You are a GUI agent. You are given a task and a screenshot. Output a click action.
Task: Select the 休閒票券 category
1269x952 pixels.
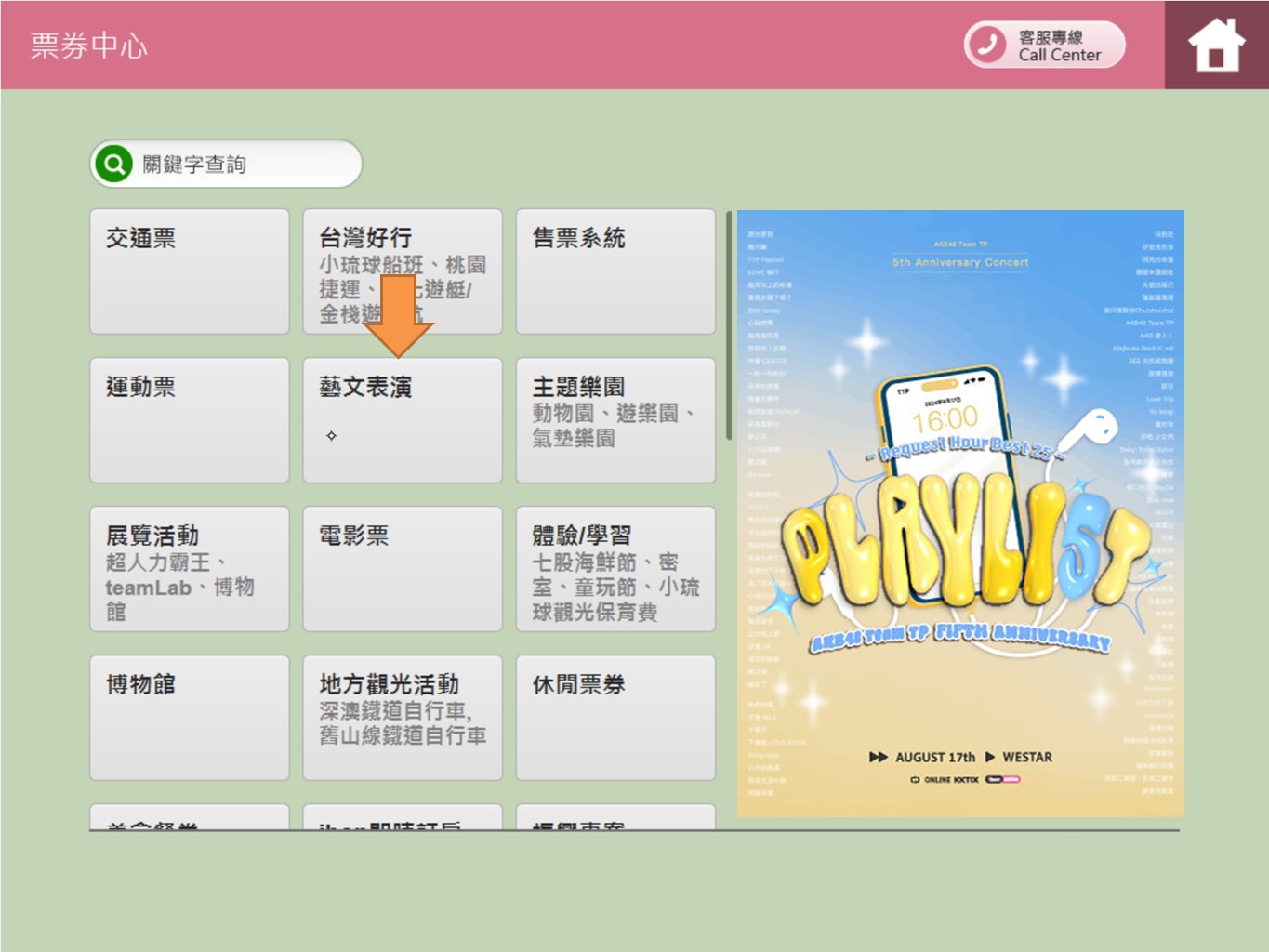coord(615,718)
